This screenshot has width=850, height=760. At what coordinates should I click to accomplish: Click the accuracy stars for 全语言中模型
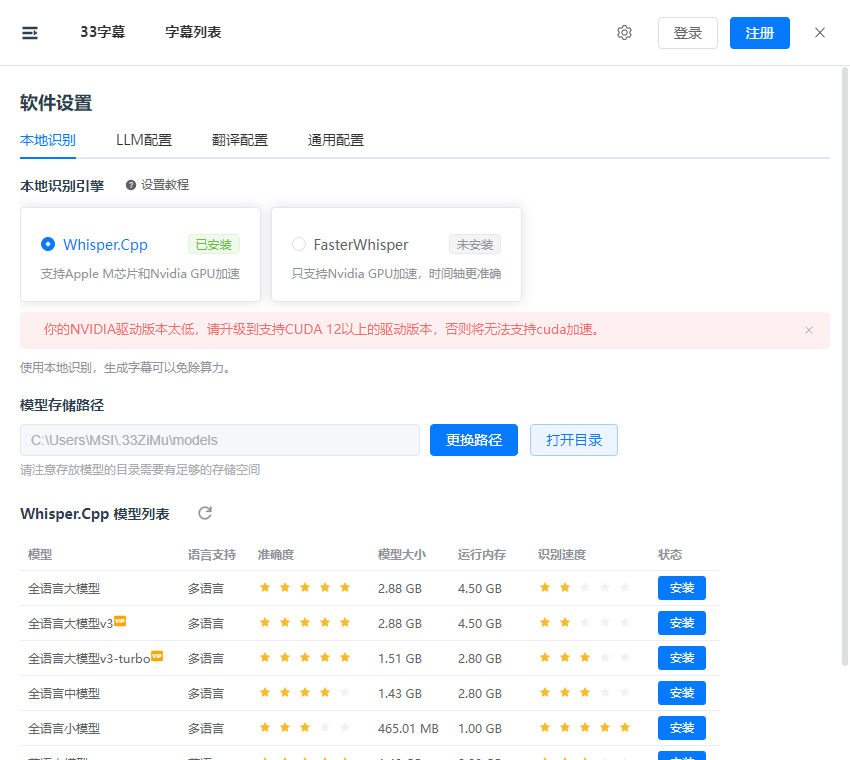[305, 692]
